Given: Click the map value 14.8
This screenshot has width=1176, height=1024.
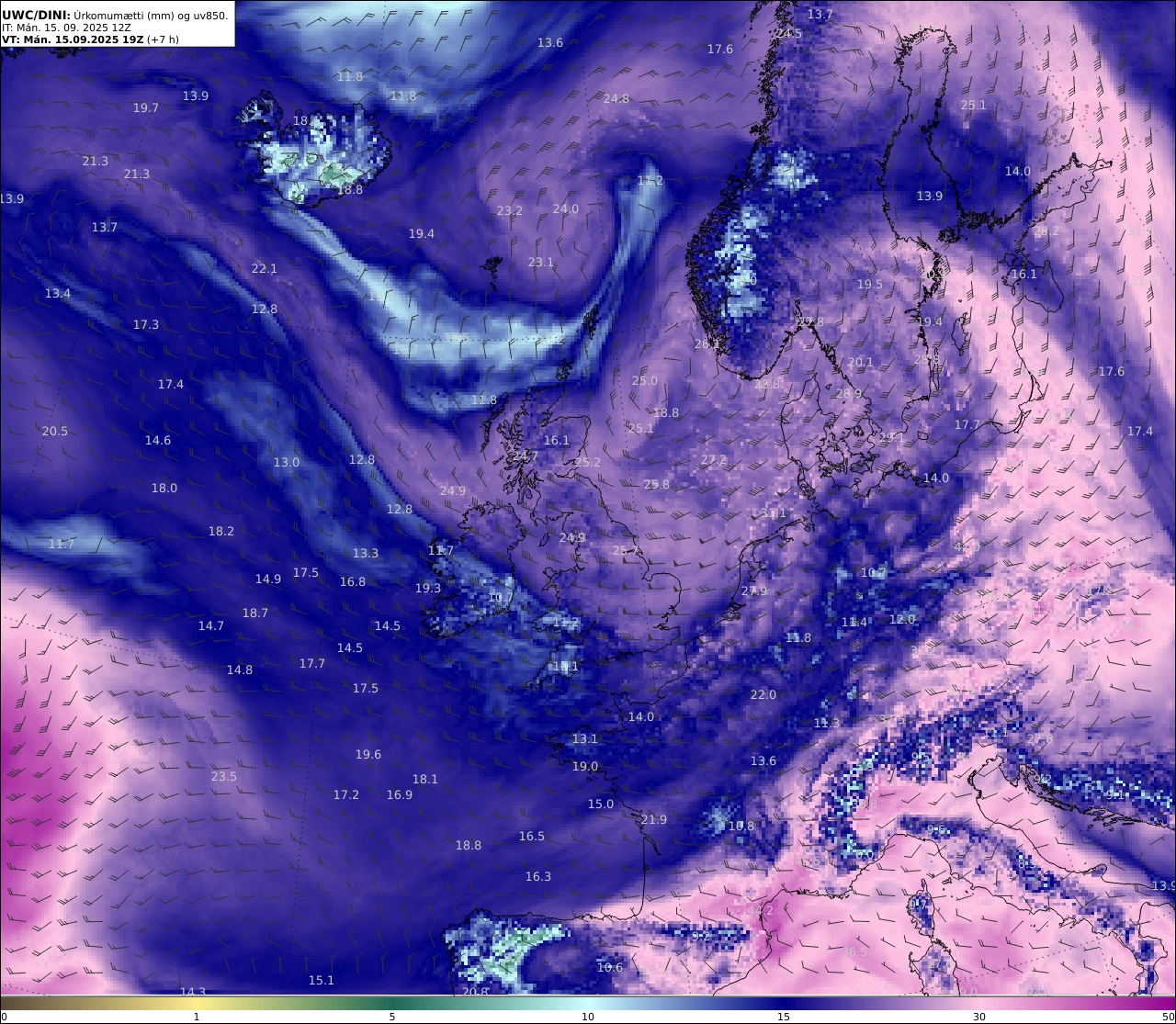Looking at the screenshot, I should click(x=240, y=670).
